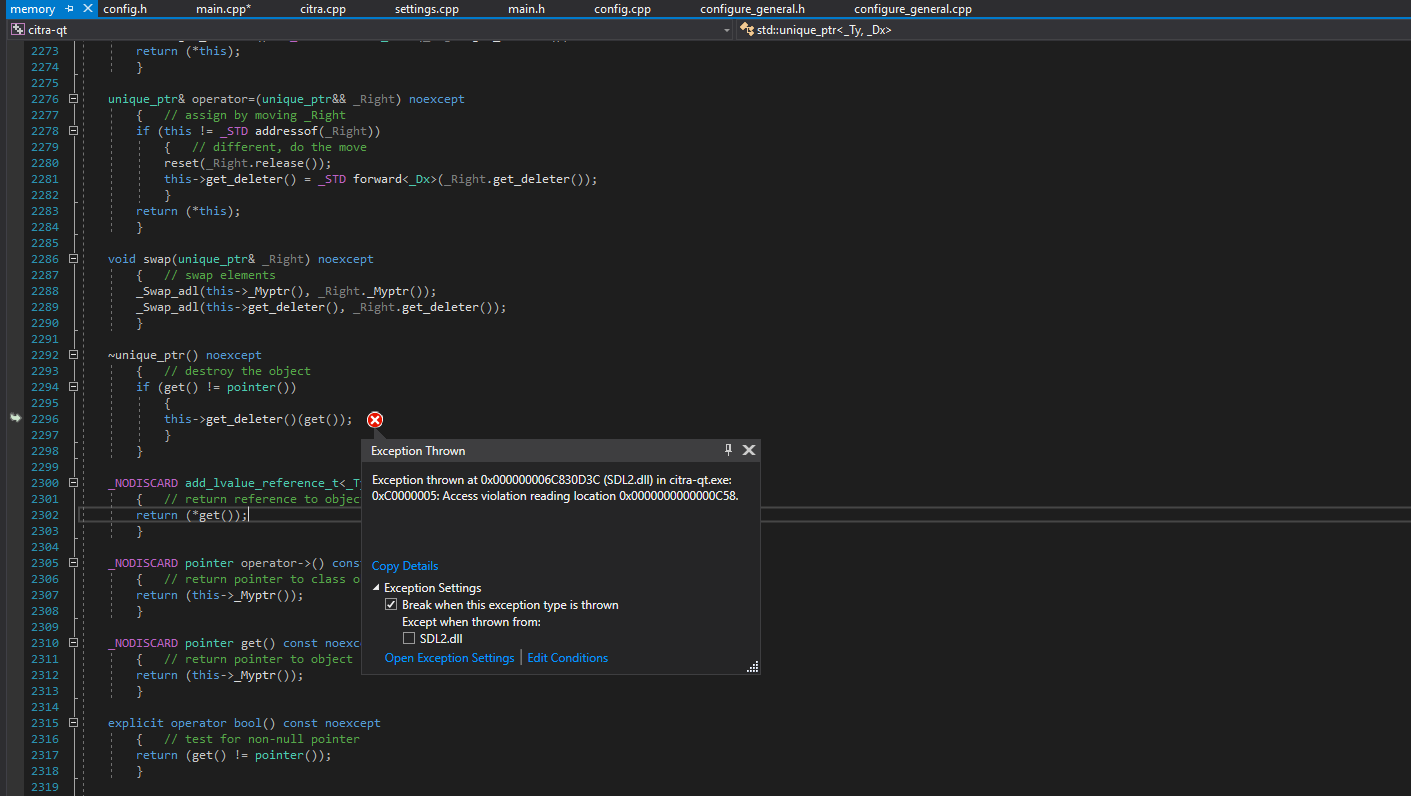Pin the Exception Thrown popup open

coord(729,450)
